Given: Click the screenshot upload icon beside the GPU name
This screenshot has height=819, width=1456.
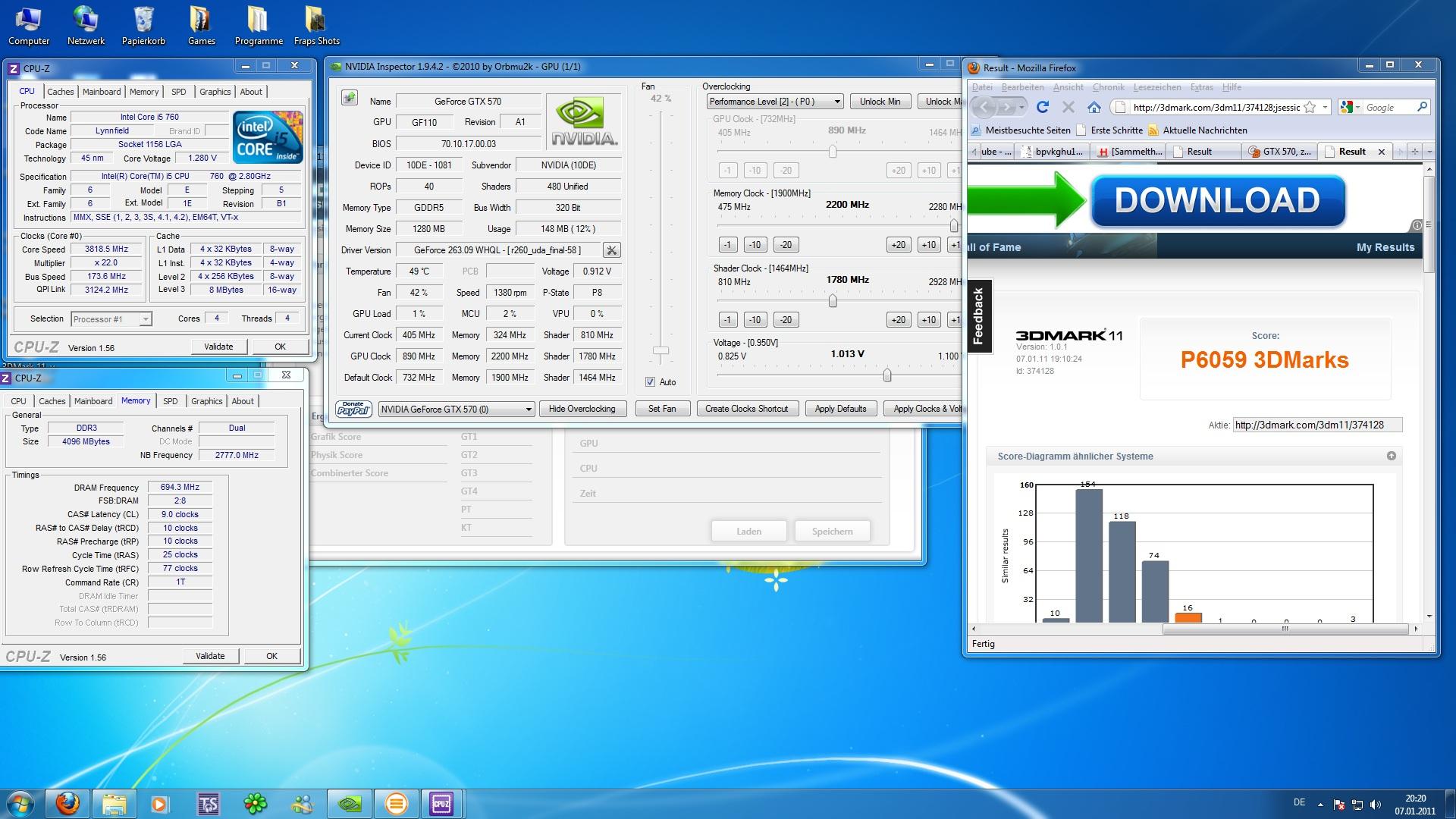Looking at the screenshot, I should click(350, 97).
